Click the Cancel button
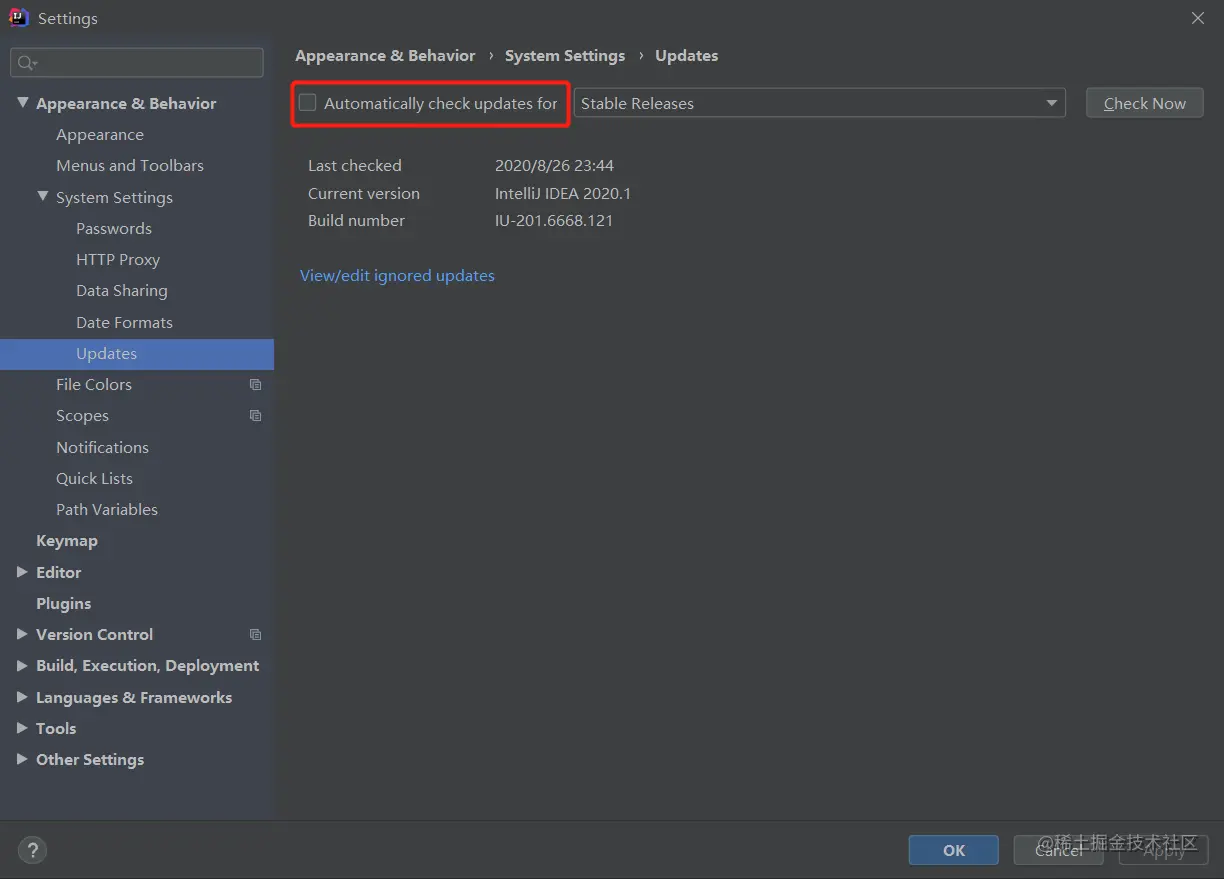 click(x=1058, y=850)
